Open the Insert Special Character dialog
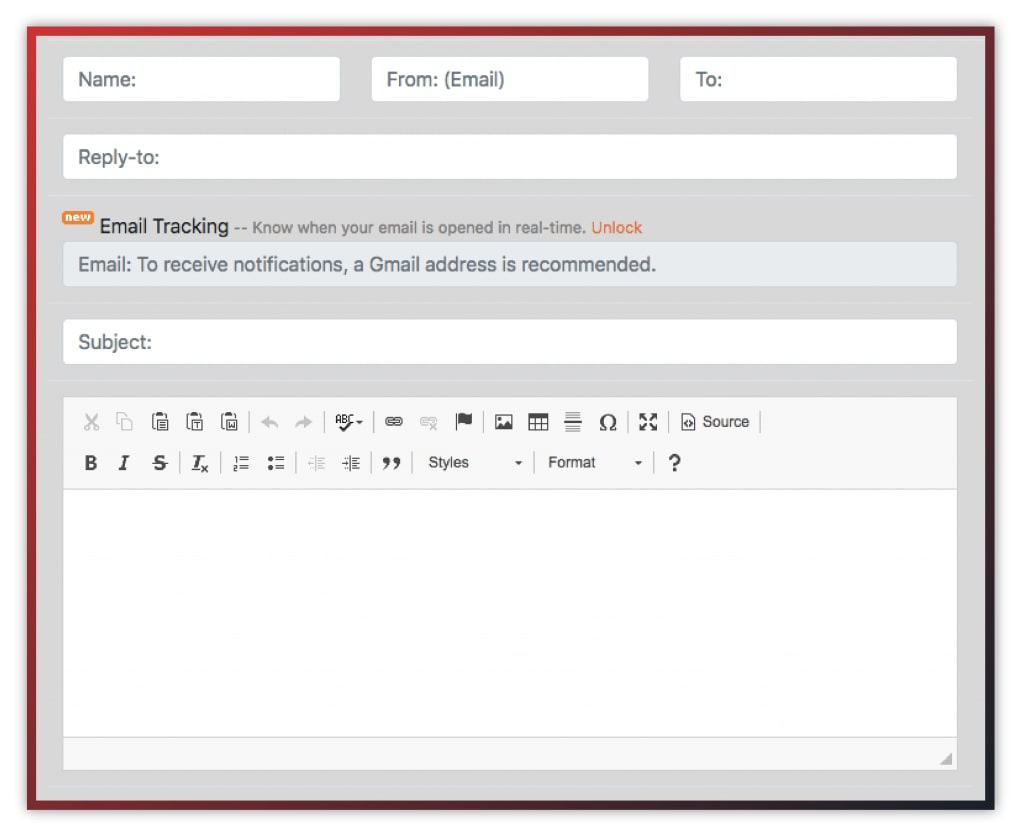The height and width of the screenshot is (834, 1024). tap(608, 421)
